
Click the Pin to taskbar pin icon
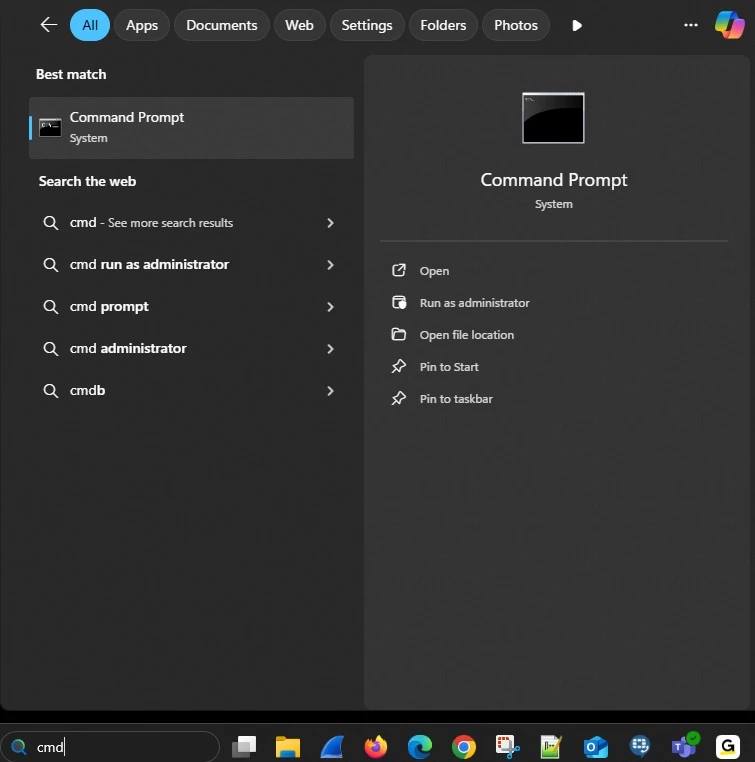[x=398, y=398]
